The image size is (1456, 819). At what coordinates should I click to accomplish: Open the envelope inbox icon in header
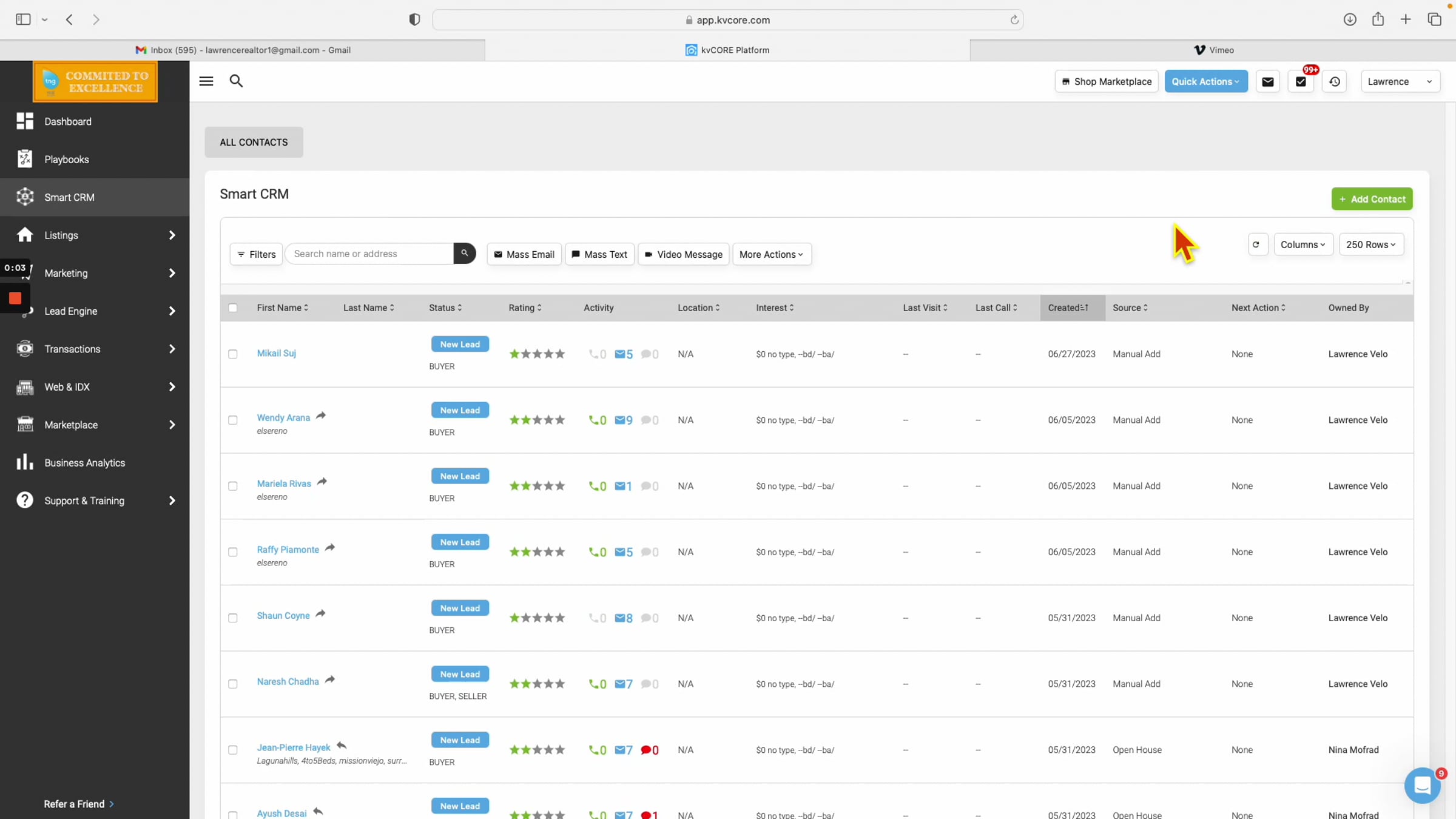click(1267, 81)
